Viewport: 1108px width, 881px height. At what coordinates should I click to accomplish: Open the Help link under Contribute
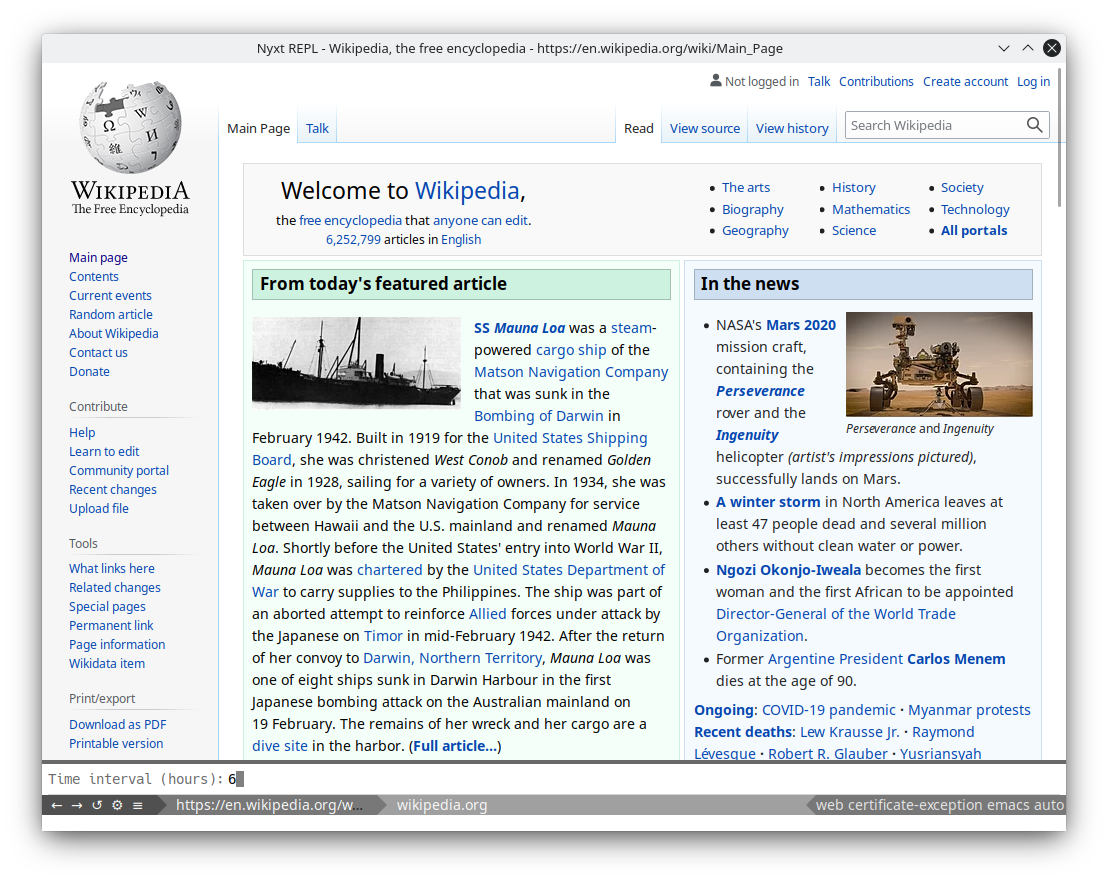click(x=82, y=432)
